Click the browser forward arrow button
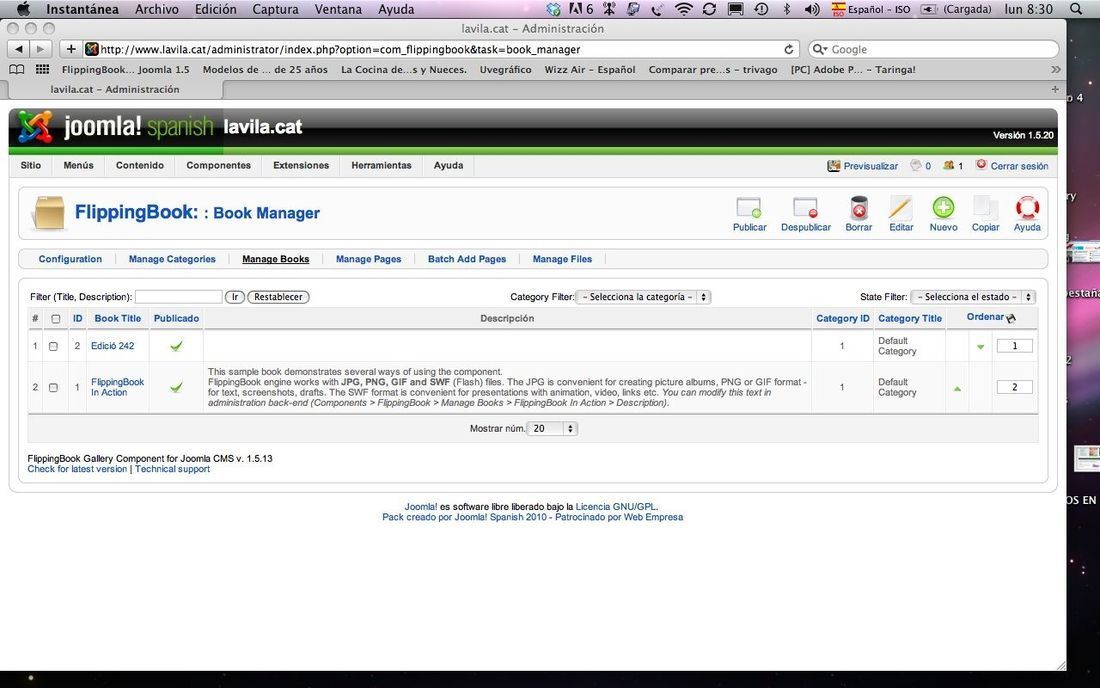This screenshot has height=688, width=1100. click(x=40, y=49)
